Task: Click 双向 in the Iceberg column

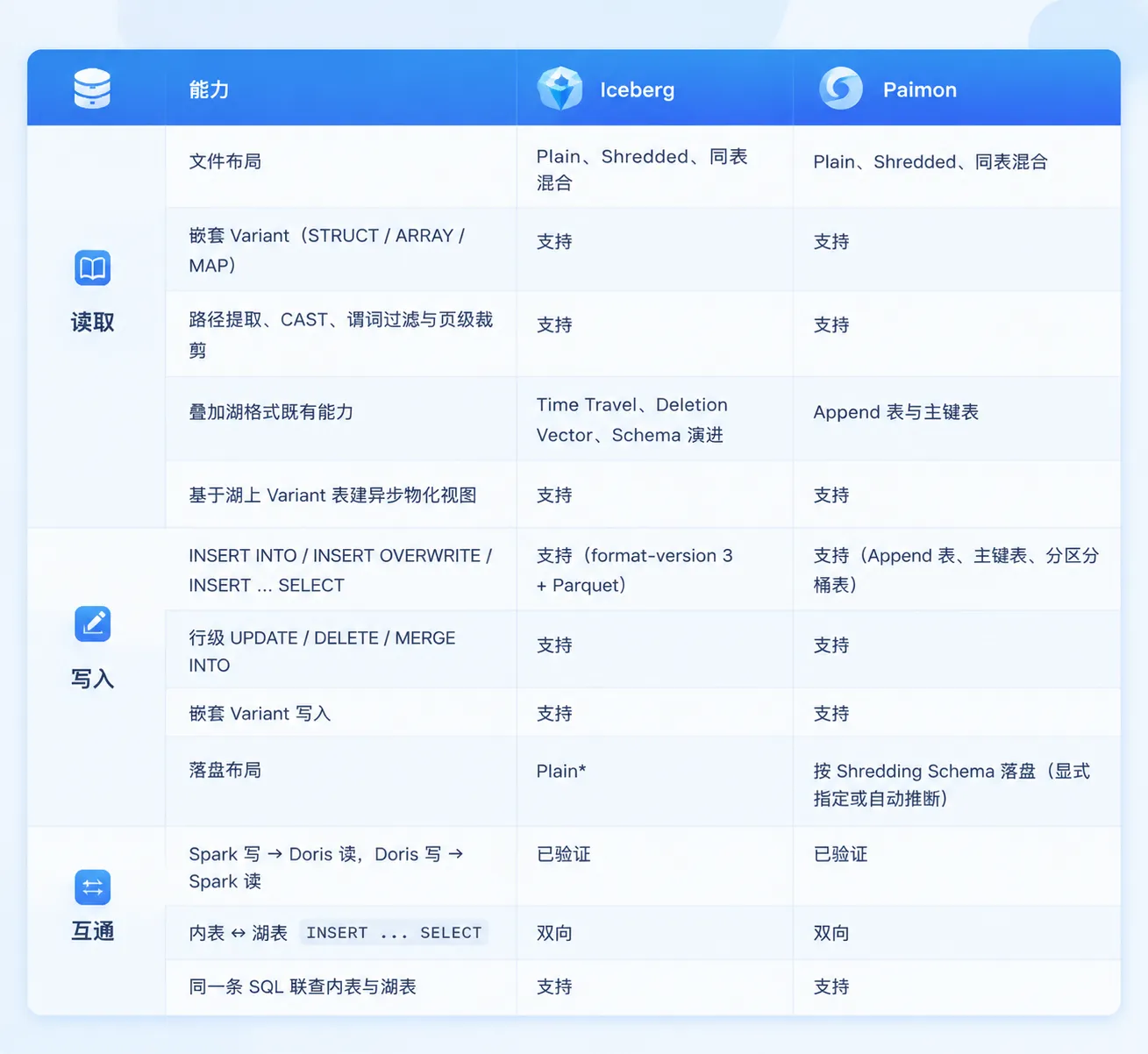Action: coord(554,933)
